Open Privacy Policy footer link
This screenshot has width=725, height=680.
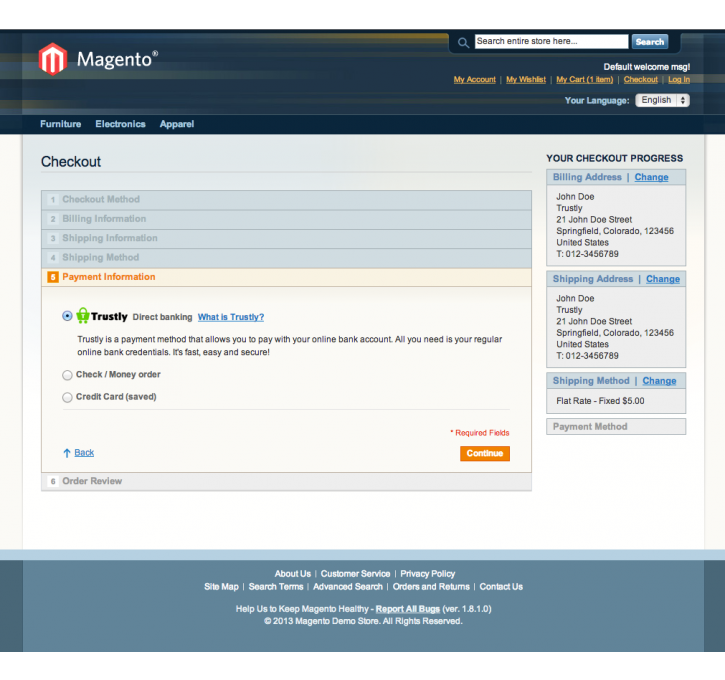pyautogui.click(x=428, y=574)
